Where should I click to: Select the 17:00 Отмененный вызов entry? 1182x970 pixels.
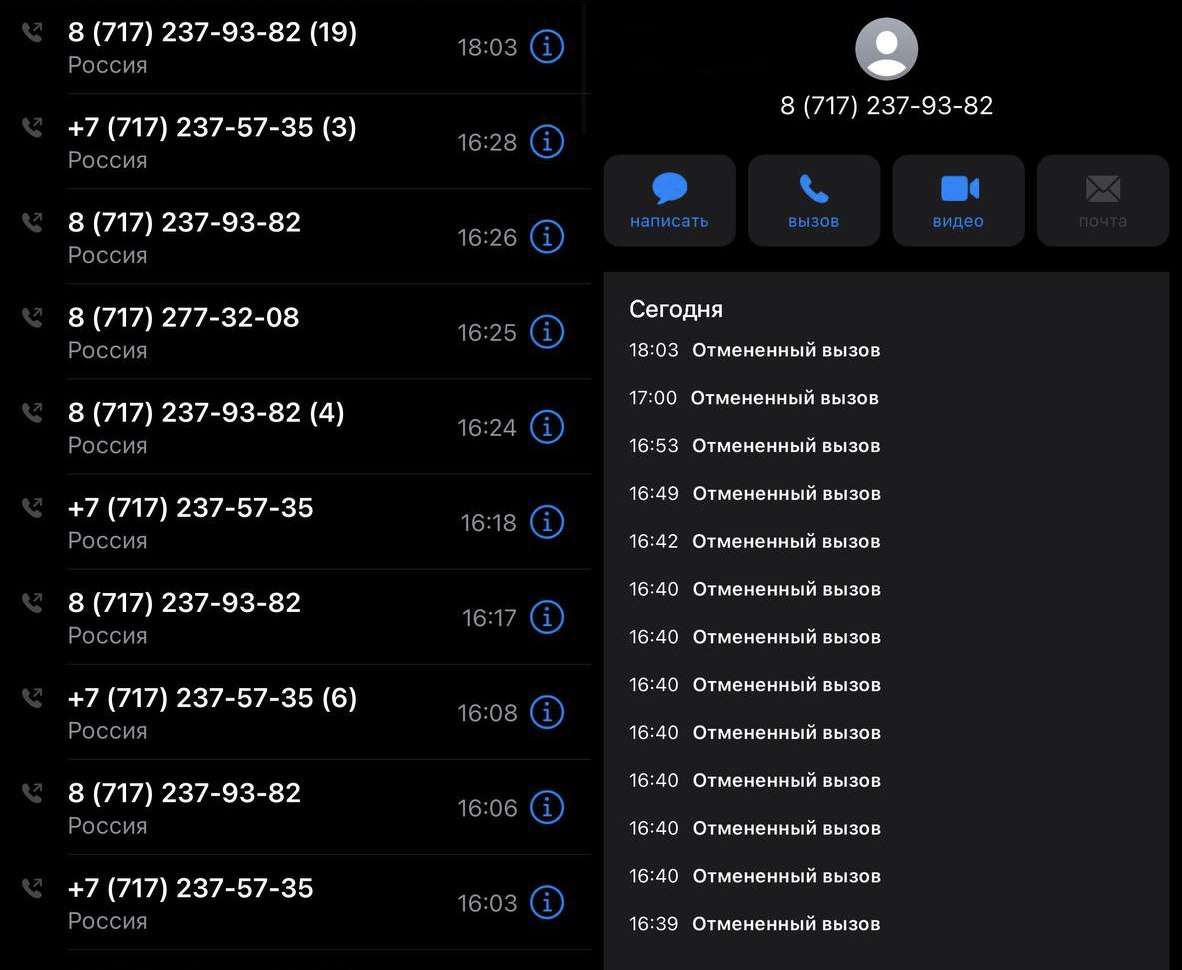click(x=754, y=398)
